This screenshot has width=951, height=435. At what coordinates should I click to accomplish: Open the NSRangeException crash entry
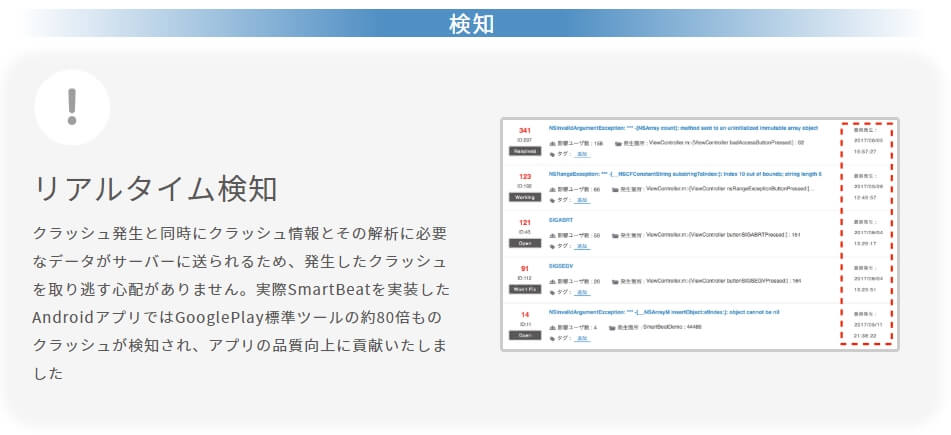point(685,174)
